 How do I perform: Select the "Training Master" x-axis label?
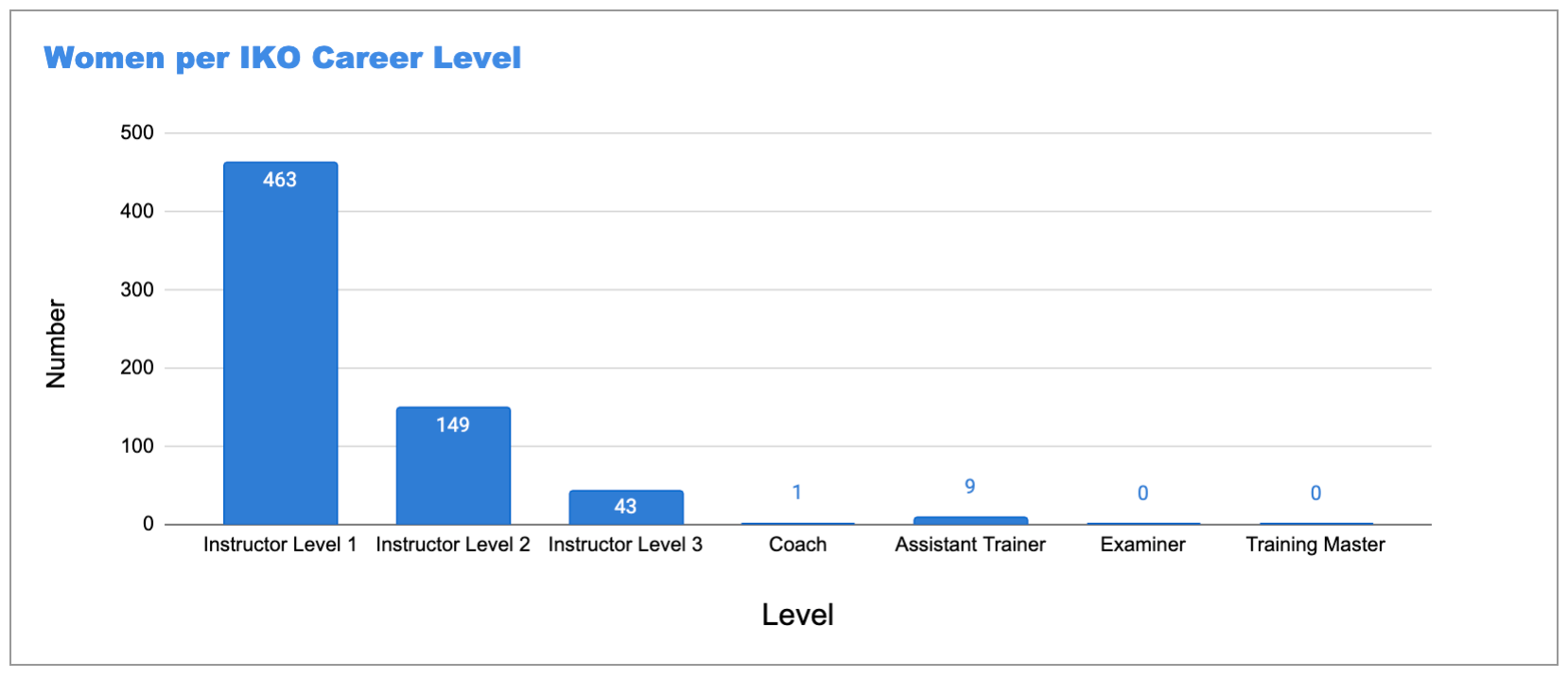tap(1315, 545)
